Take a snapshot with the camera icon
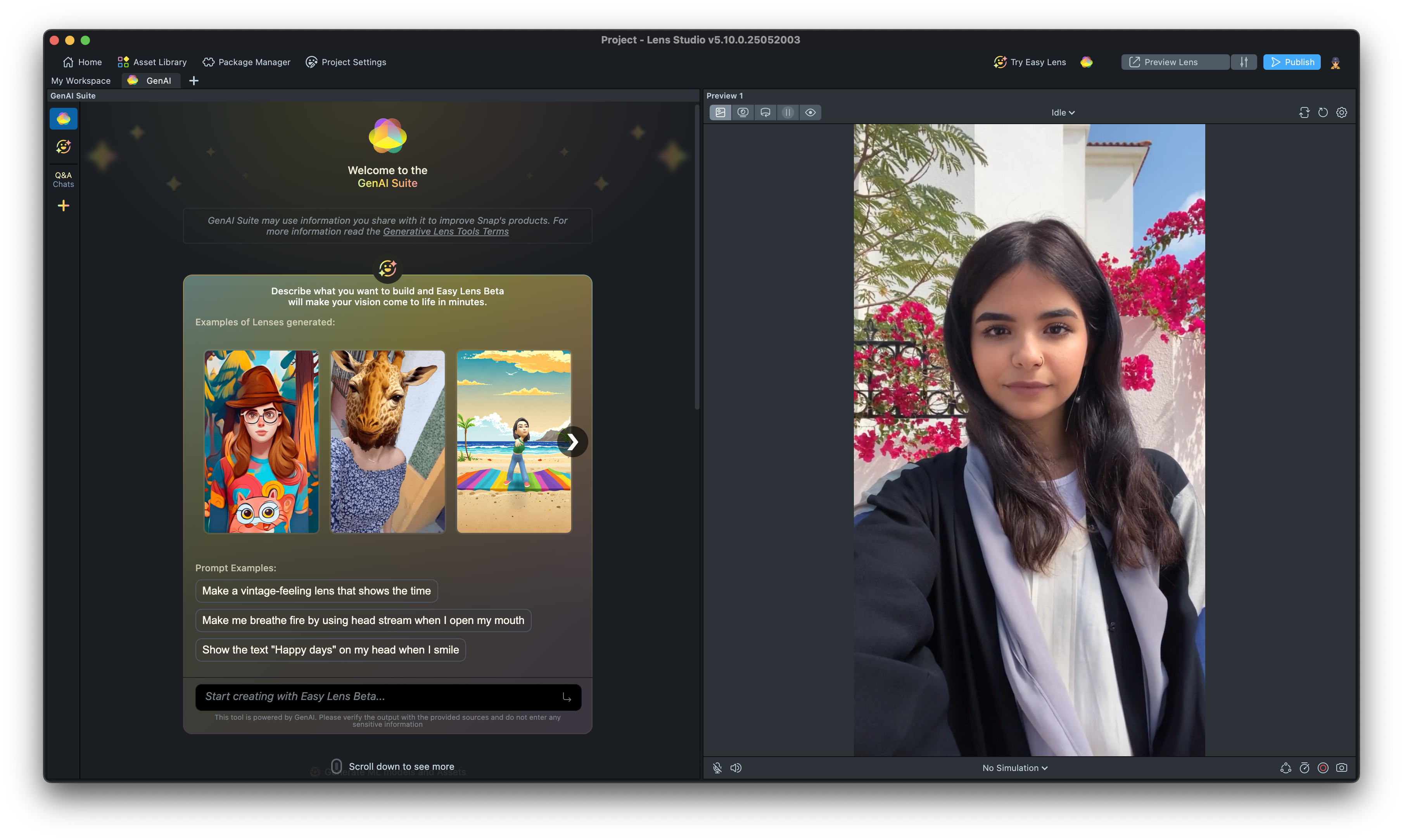Screen dimensions: 1403x840 [1341, 768]
